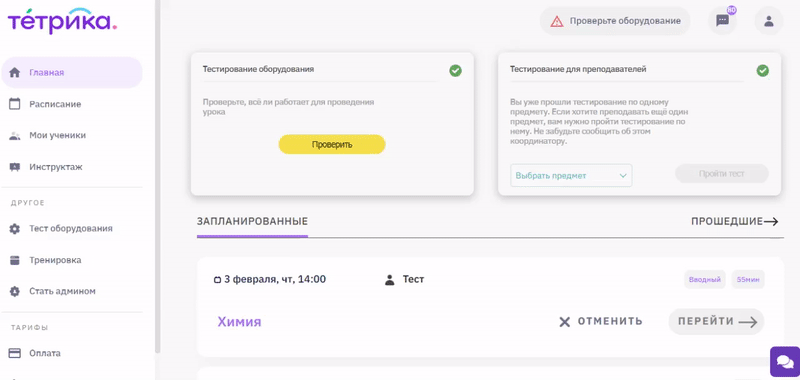This screenshot has width=800, height=380.
Task: Select the ЗАПЛАНИРОВАННЫЕ tab
Action: (252, 221)
